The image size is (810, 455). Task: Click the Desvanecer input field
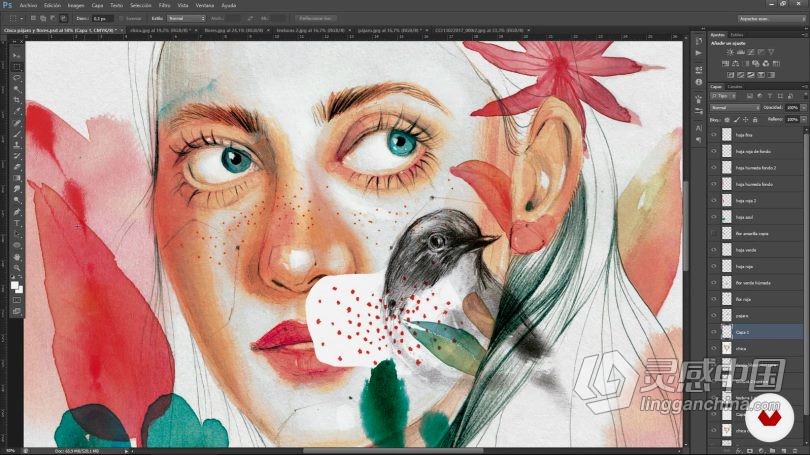coord(102,19)
